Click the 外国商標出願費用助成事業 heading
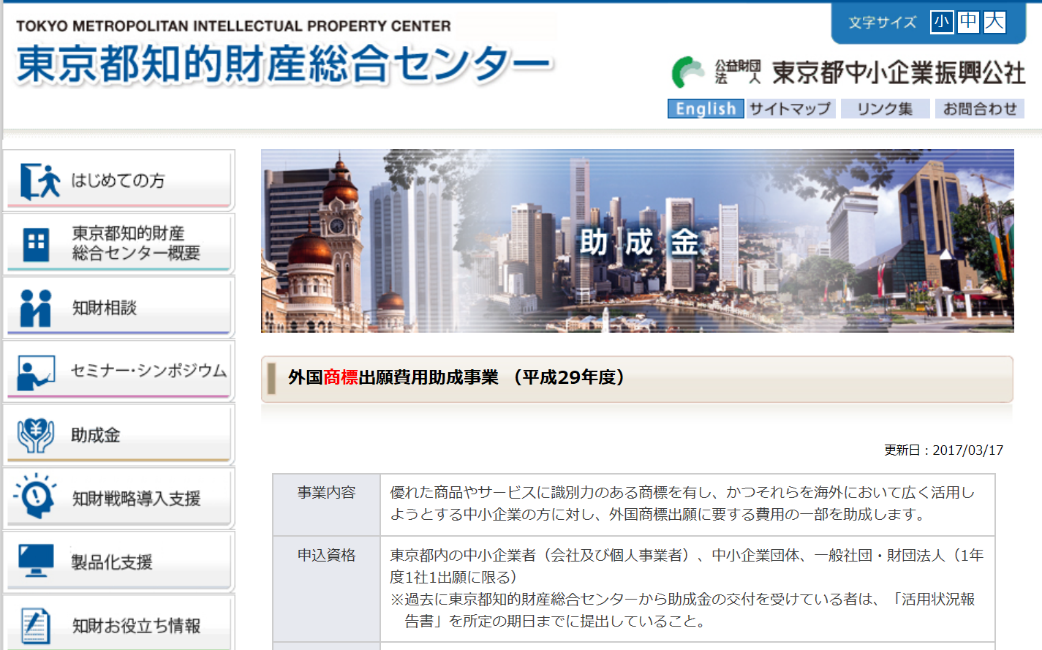The height and width of the screenshot is (650, 1042). point(456,378)
